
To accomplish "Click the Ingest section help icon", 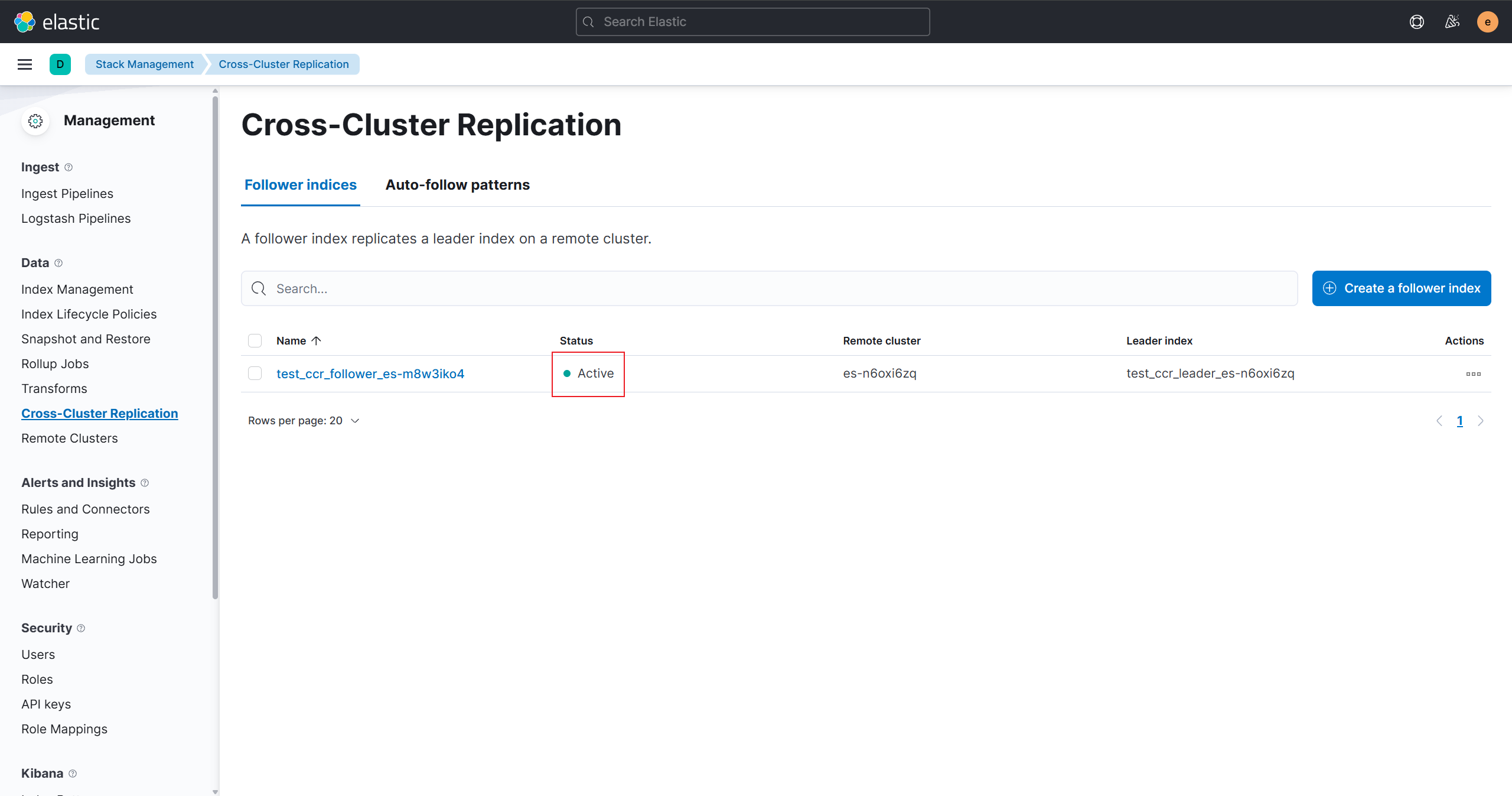I will pos(69,167).
